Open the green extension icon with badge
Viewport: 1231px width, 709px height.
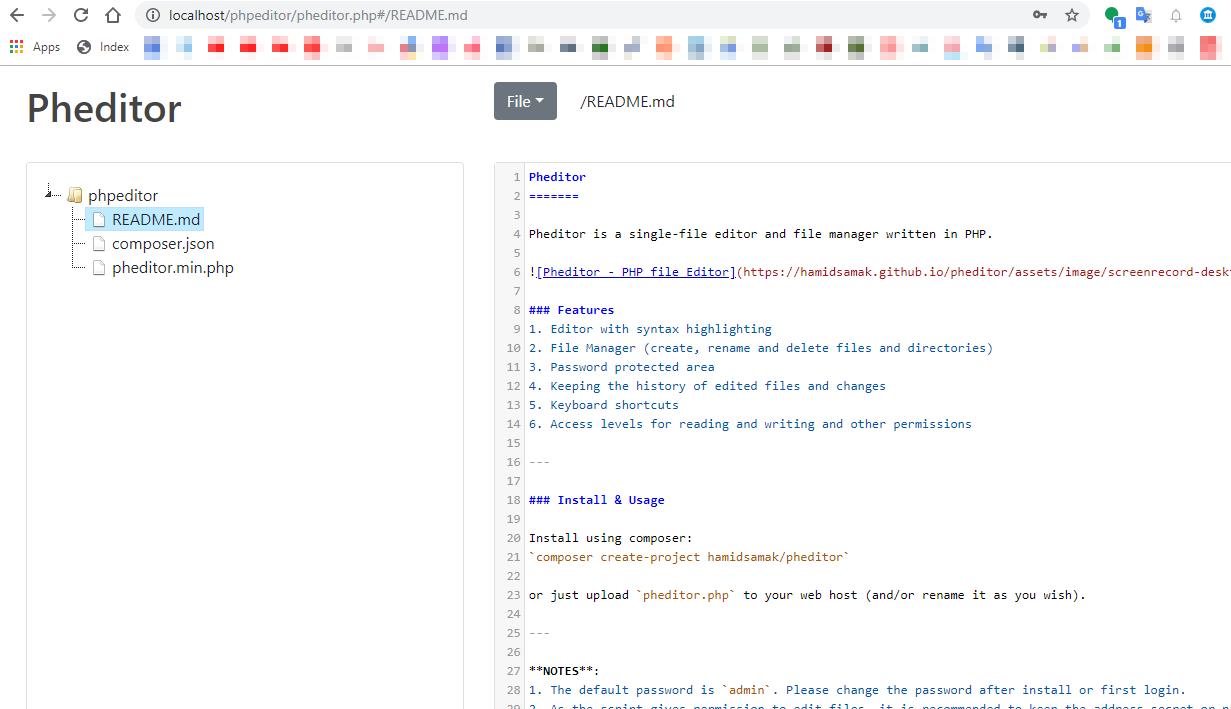[x=1114, y=16]
